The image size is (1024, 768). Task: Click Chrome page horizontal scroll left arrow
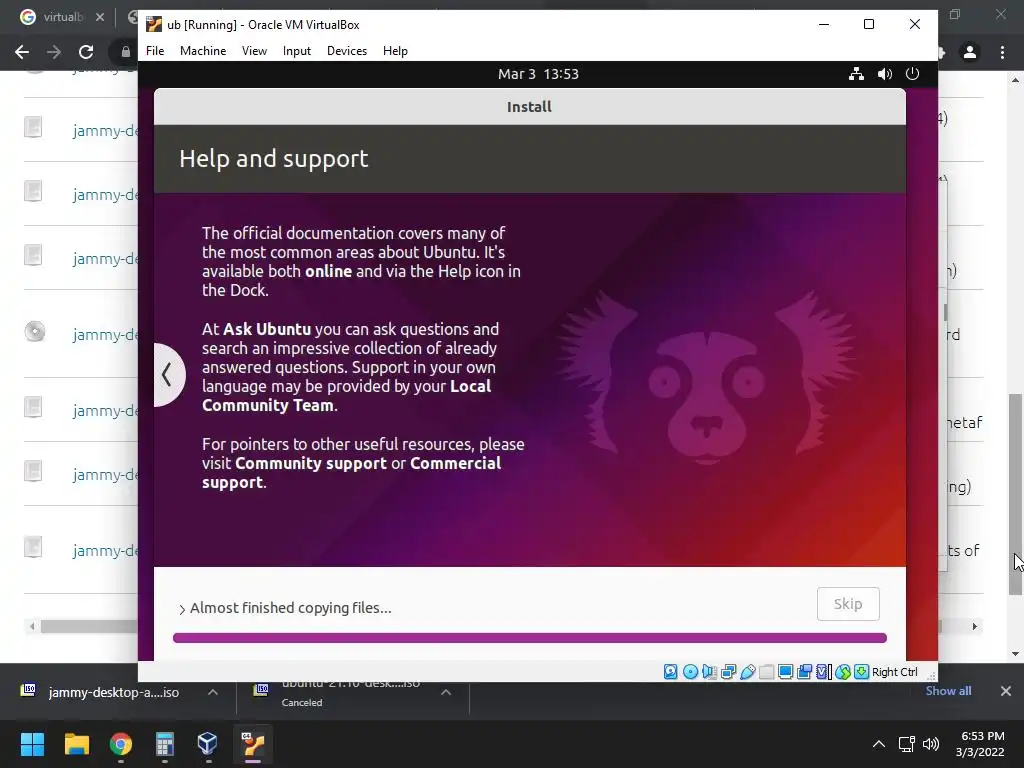(32, 626)
